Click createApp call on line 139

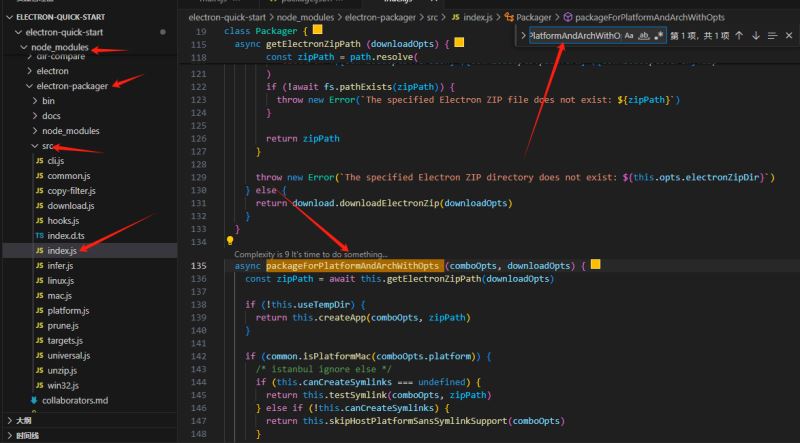click(x=342, y=317)
